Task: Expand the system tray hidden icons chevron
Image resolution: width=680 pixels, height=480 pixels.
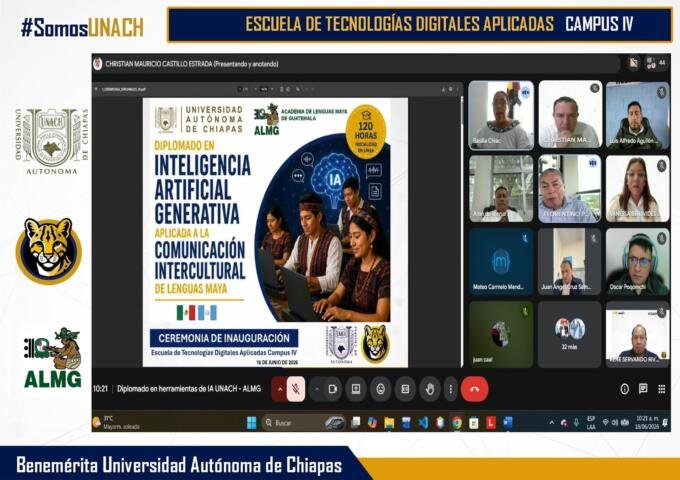Action: point(552,423)
